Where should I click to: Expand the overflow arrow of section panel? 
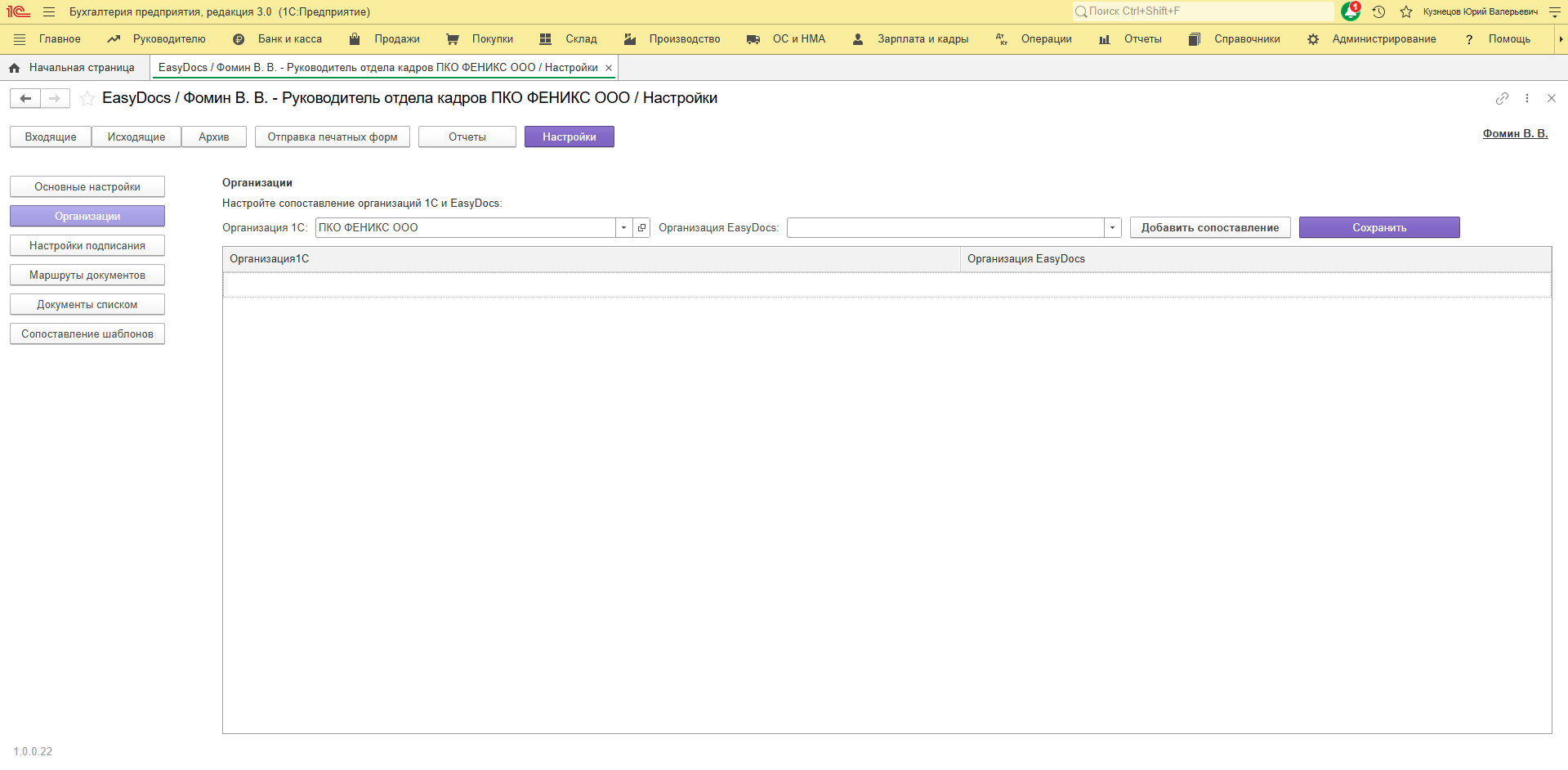click(x=1561, y=39)
